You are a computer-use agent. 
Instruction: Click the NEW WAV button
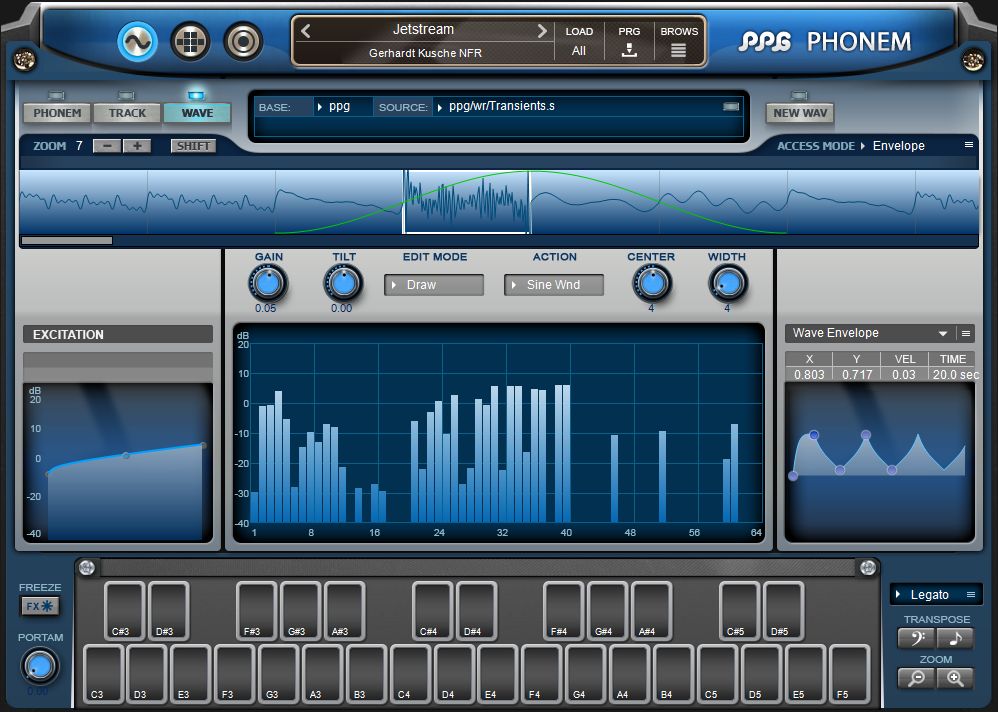point(800,113)
